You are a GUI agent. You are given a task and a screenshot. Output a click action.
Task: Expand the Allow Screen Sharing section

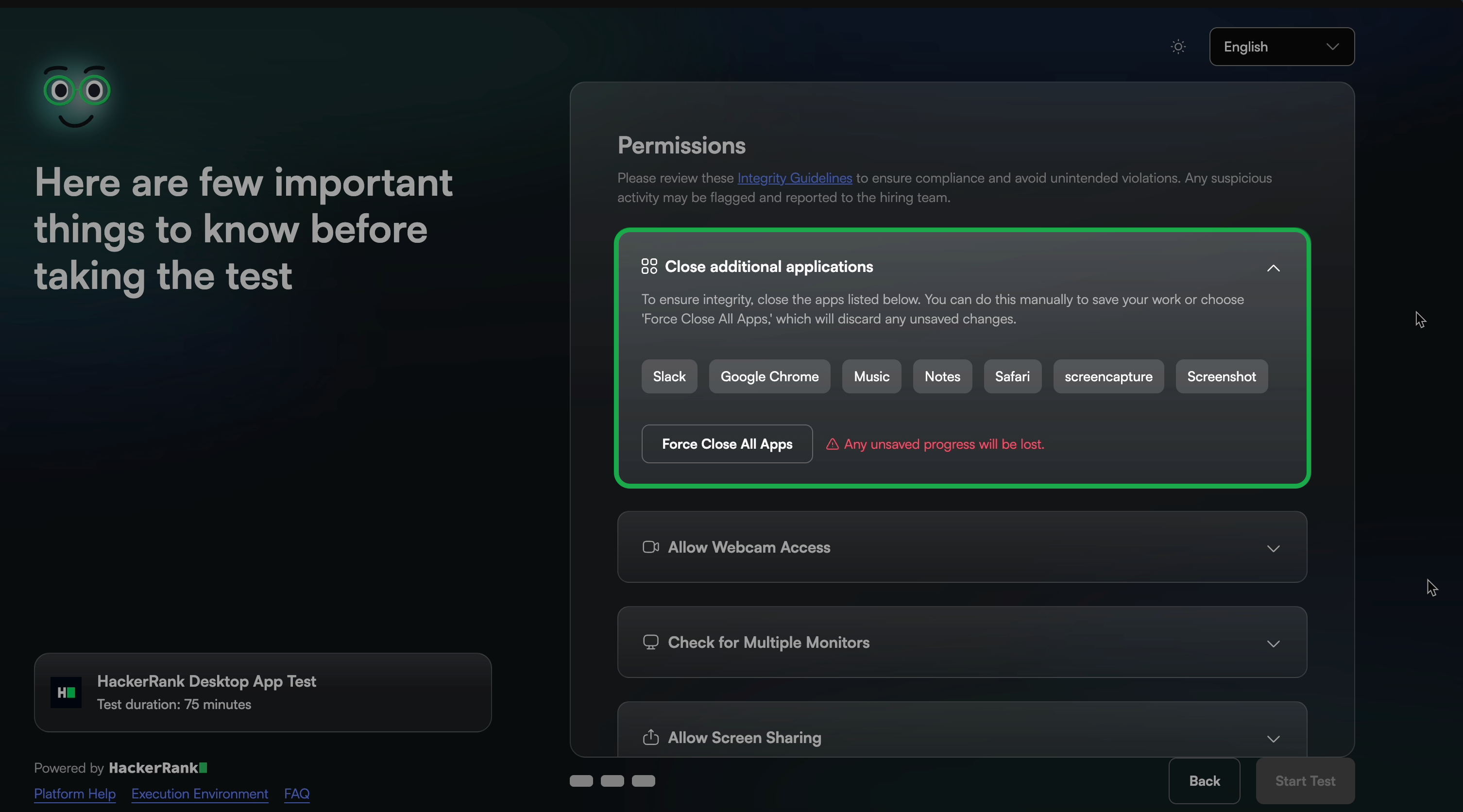[x=1273, y=739]
